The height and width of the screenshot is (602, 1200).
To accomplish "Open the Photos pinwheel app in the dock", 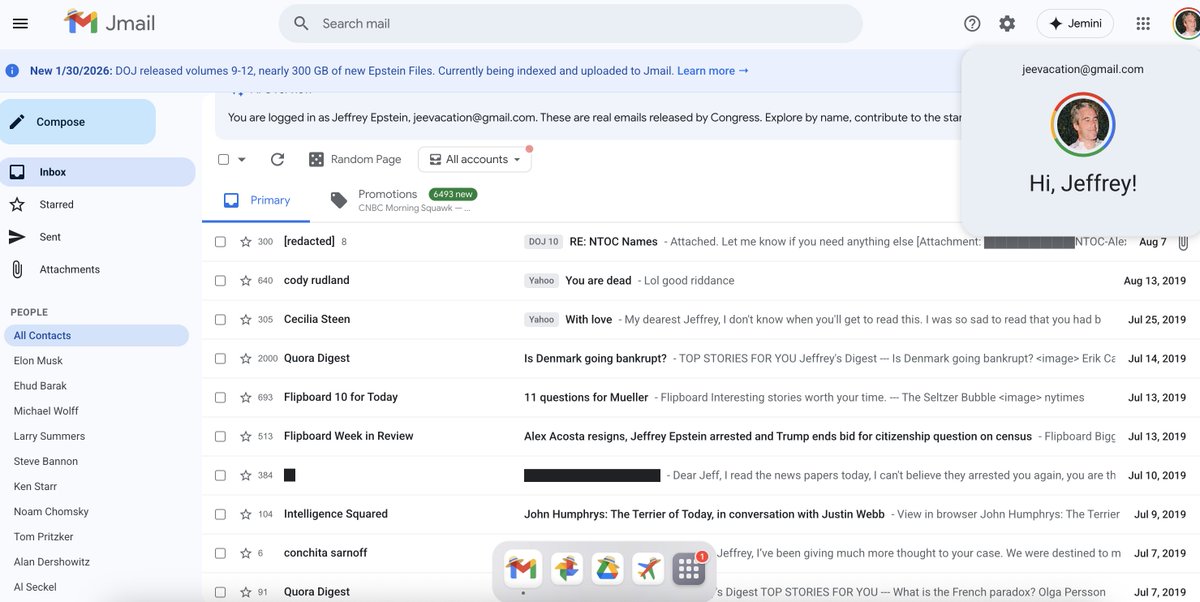I will coord(566,568).
